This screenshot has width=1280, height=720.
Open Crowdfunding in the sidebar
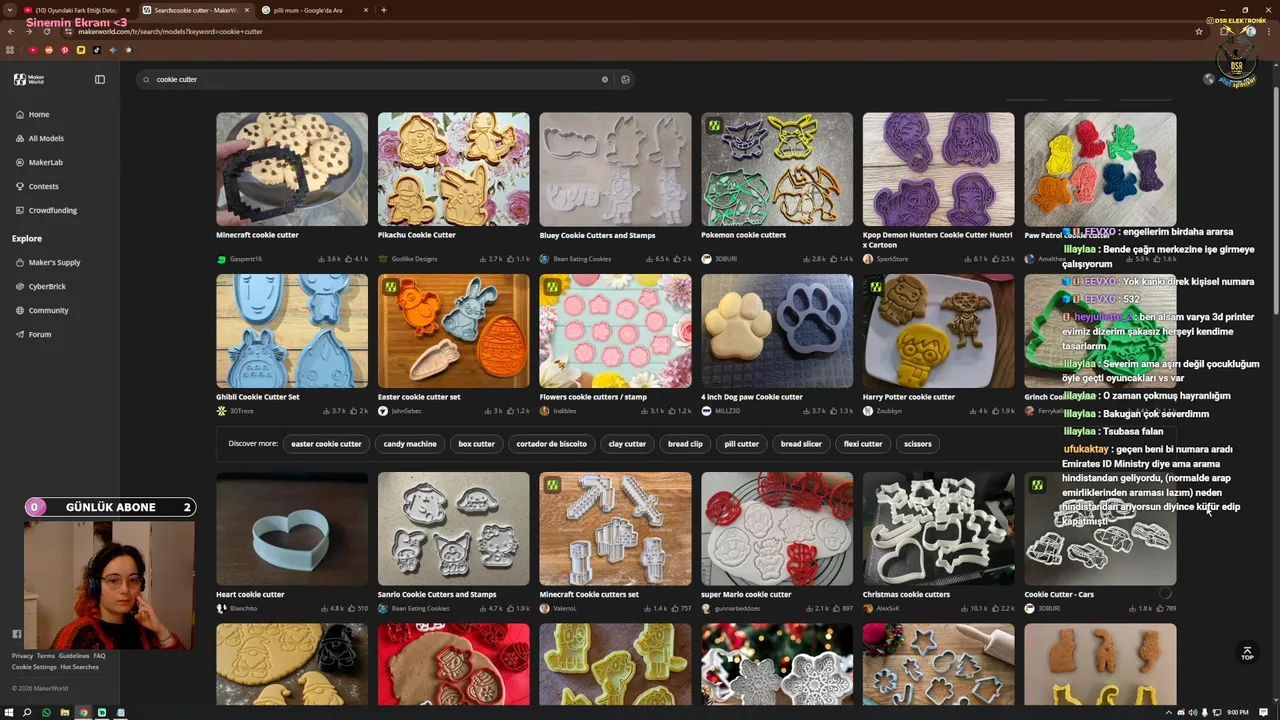click(52, 210)
